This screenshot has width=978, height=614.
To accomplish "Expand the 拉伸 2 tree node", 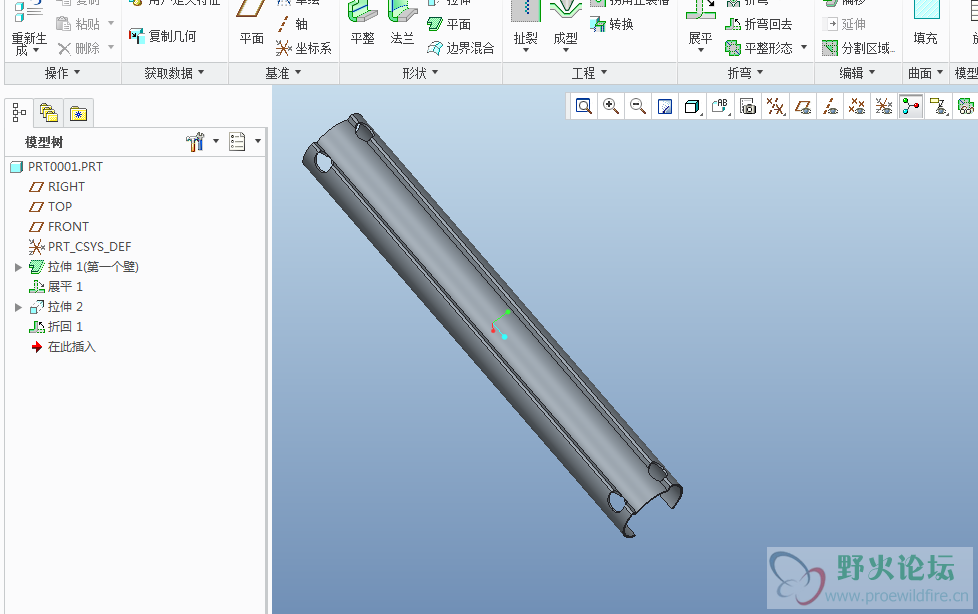I will tap(18, 307).
